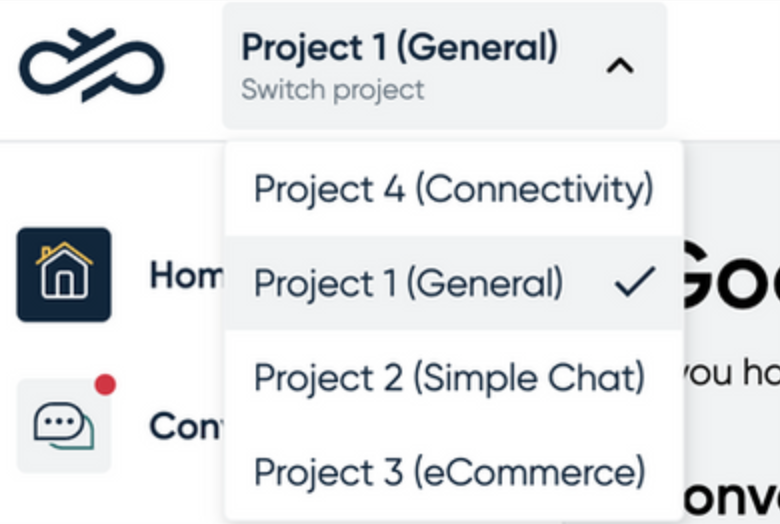Click the Project 1 (General) header title
This screenshot has width=780, height=524.
tap(399, 47)
